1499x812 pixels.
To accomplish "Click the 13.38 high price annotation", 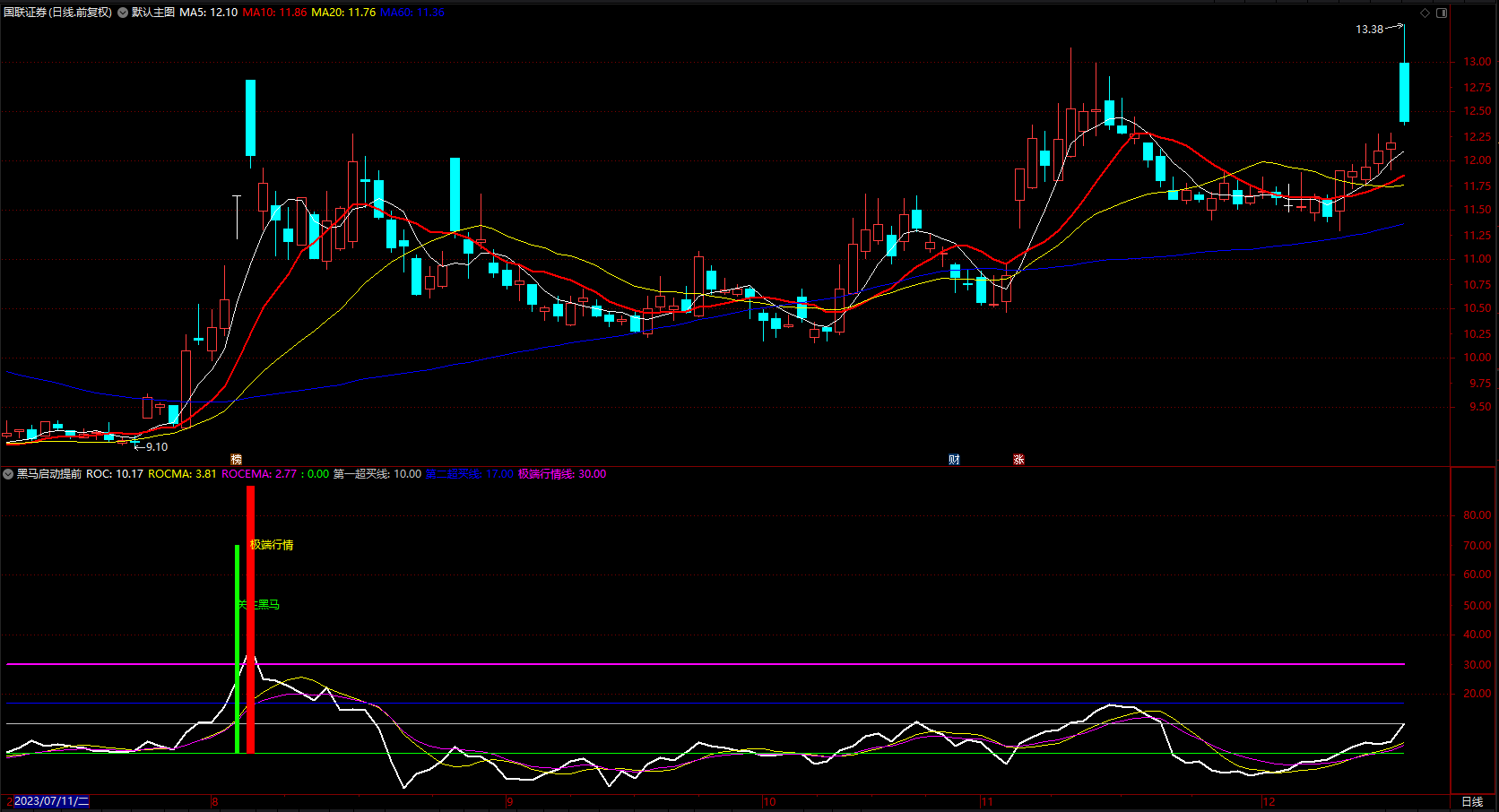I will coord(1369,30).
